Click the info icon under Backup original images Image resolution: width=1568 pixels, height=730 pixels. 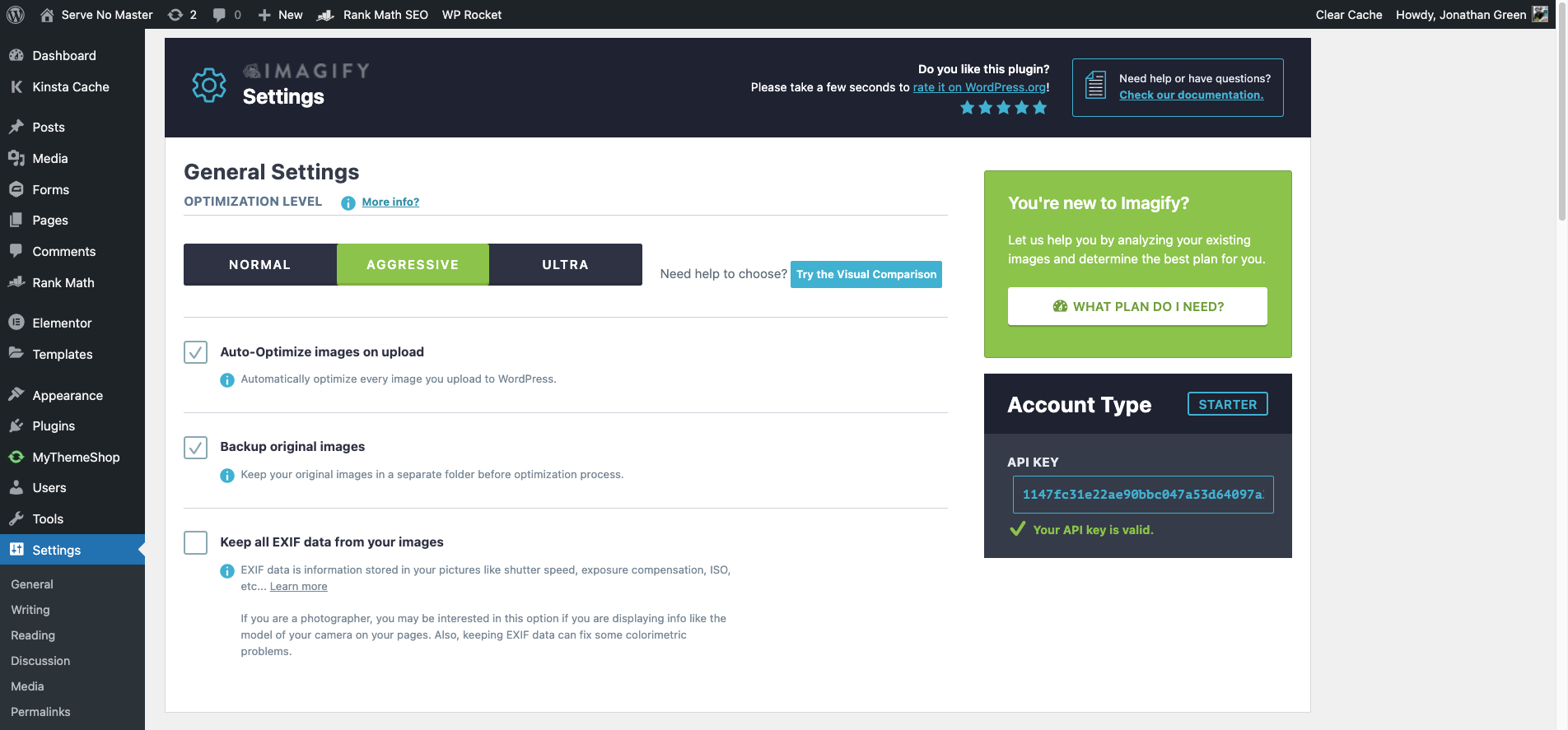click(227, 476)
